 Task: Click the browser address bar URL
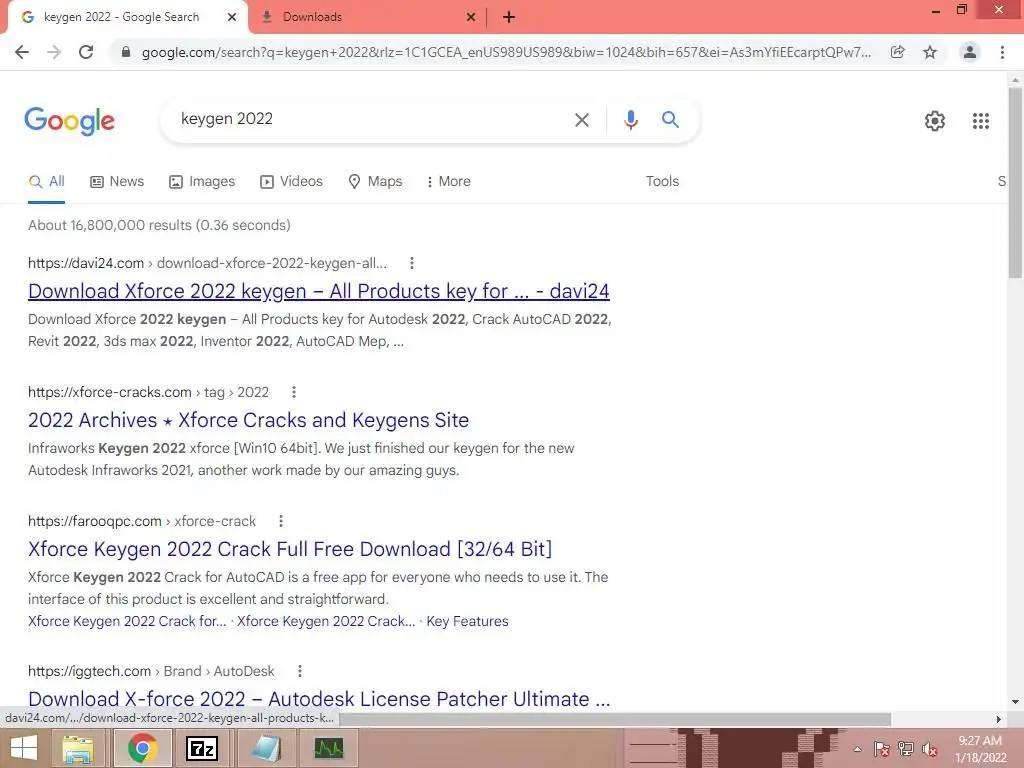click(506, 52)
